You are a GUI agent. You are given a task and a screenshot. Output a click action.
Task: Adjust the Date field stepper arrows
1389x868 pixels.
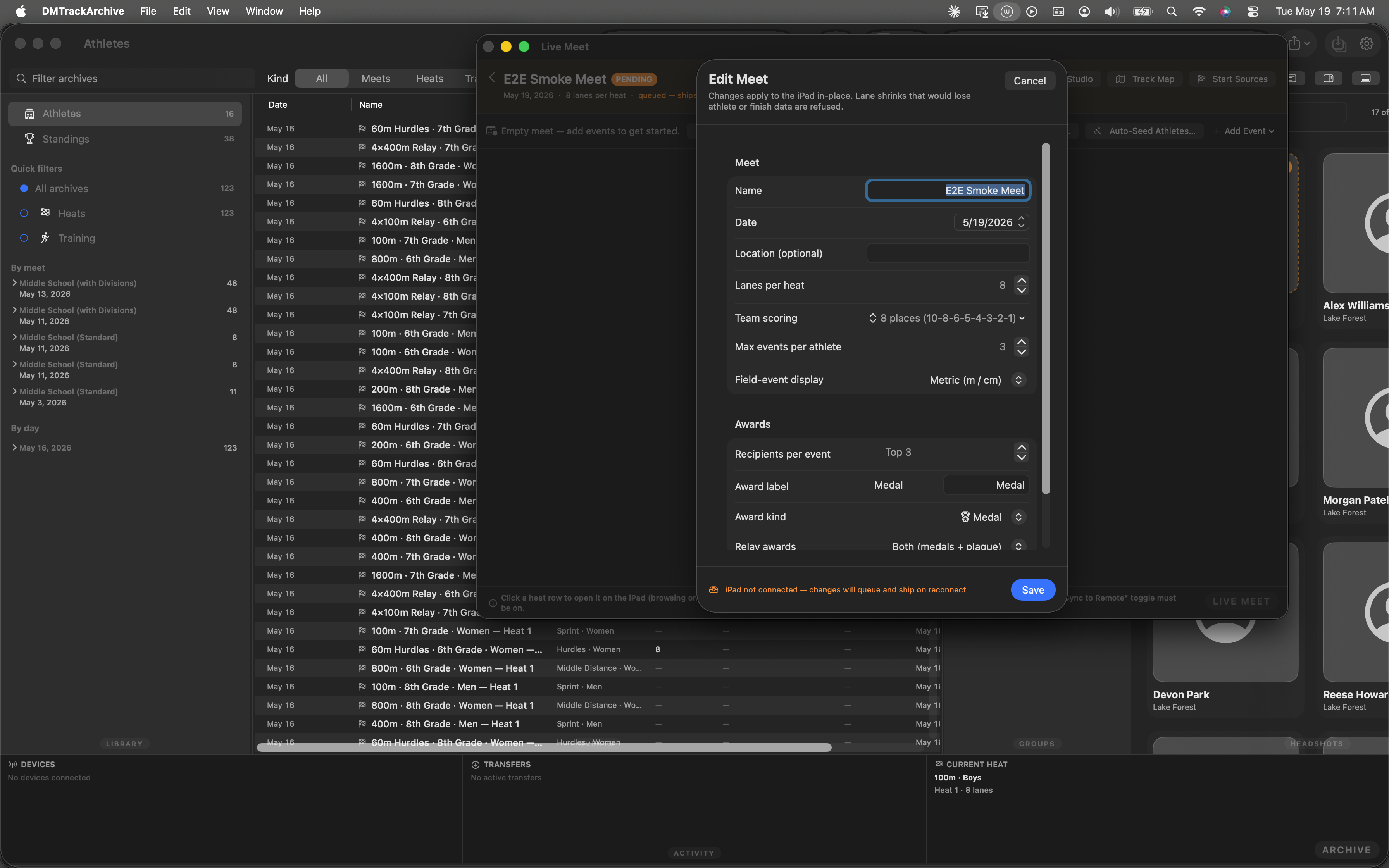(1021, 222)
